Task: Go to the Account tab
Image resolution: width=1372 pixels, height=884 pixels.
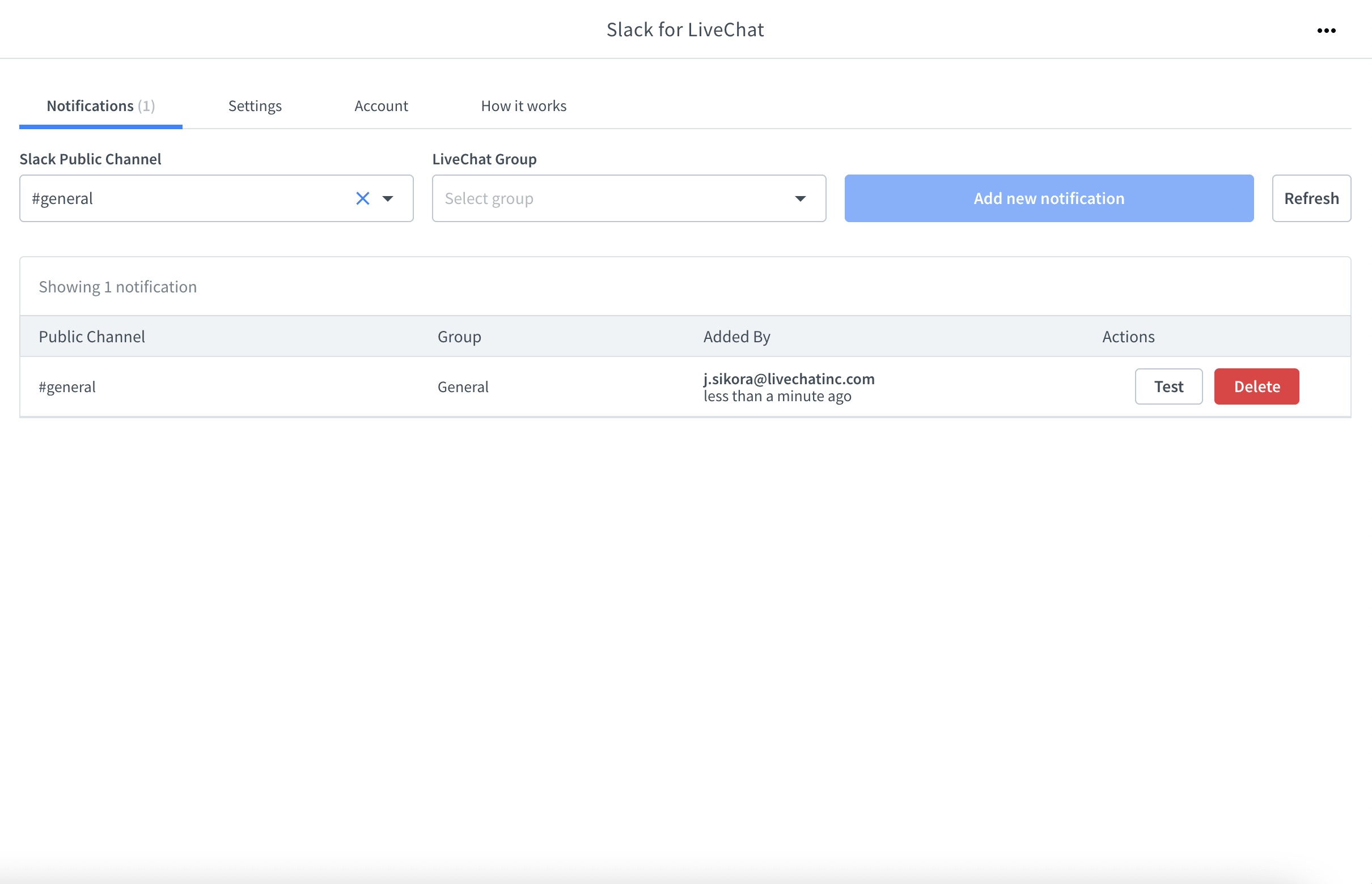Action: [382, 105]
